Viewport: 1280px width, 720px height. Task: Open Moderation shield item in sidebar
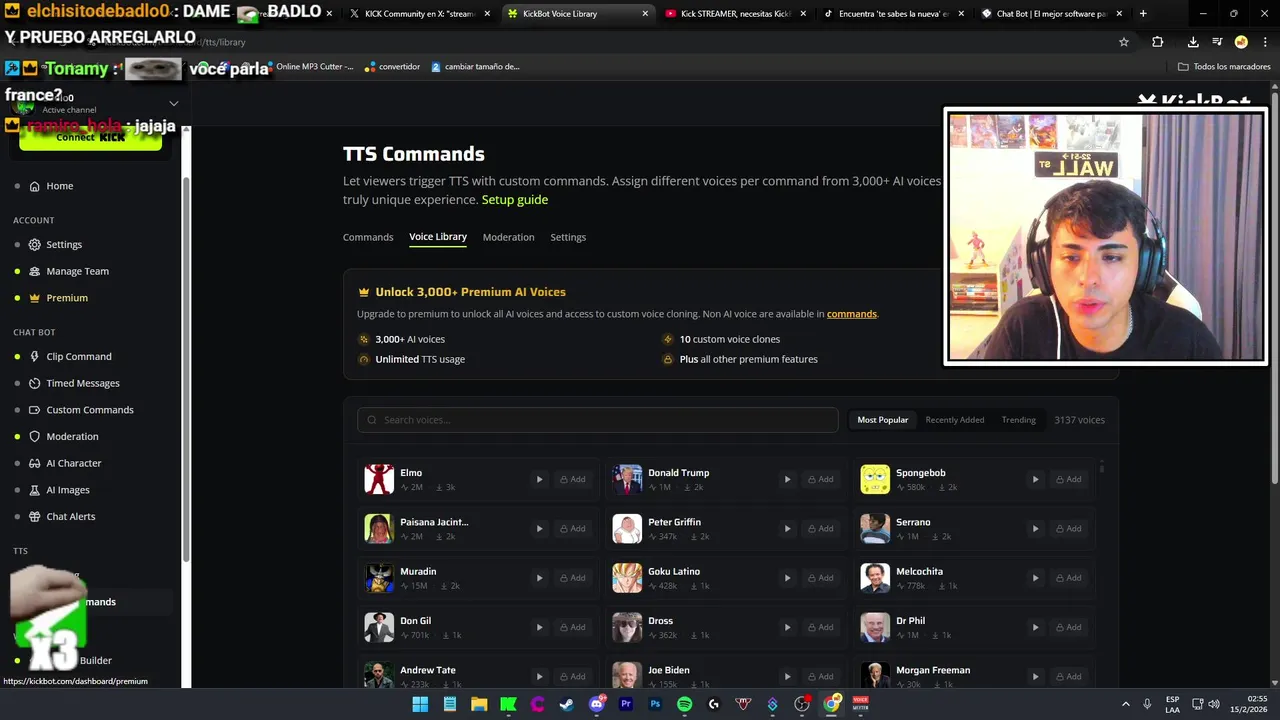(72, 437)
